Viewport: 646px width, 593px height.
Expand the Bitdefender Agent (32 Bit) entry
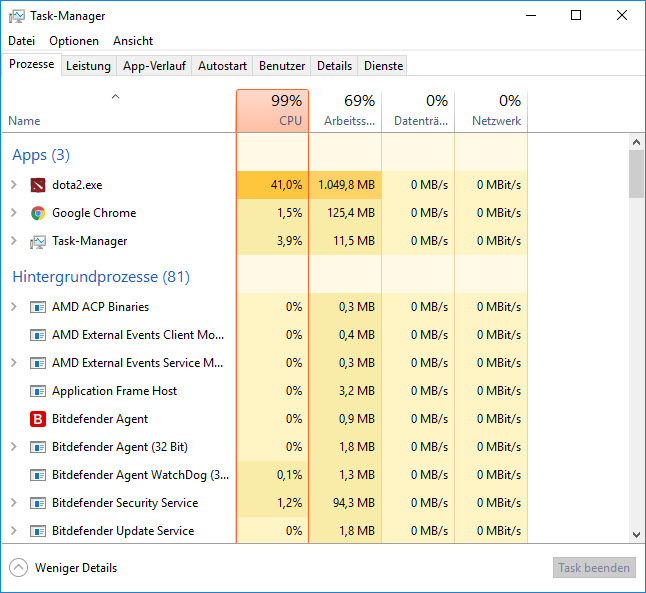tap(14, 447)
